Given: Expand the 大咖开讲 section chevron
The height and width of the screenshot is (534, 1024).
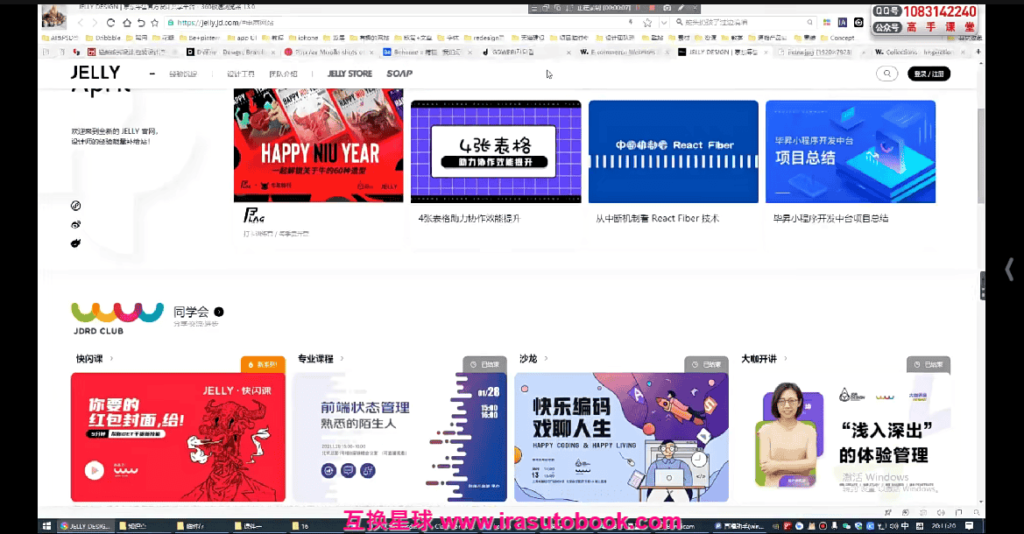Looking at the screenshot, I should pyautogui.click(x=785, y=358).
